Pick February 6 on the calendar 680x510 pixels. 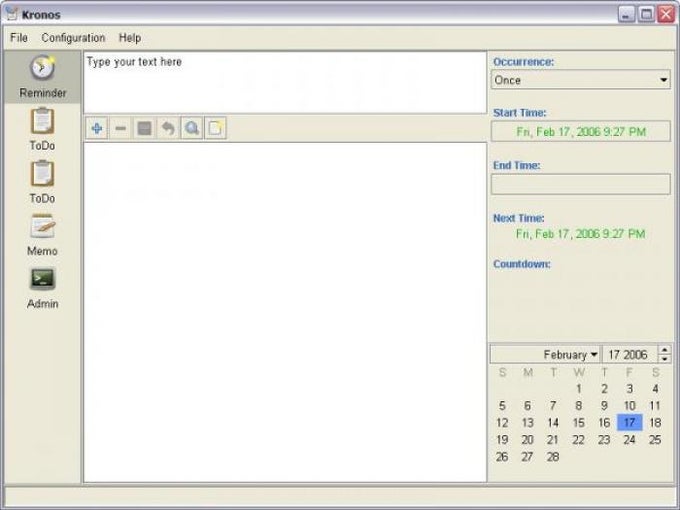coord(527,405)
